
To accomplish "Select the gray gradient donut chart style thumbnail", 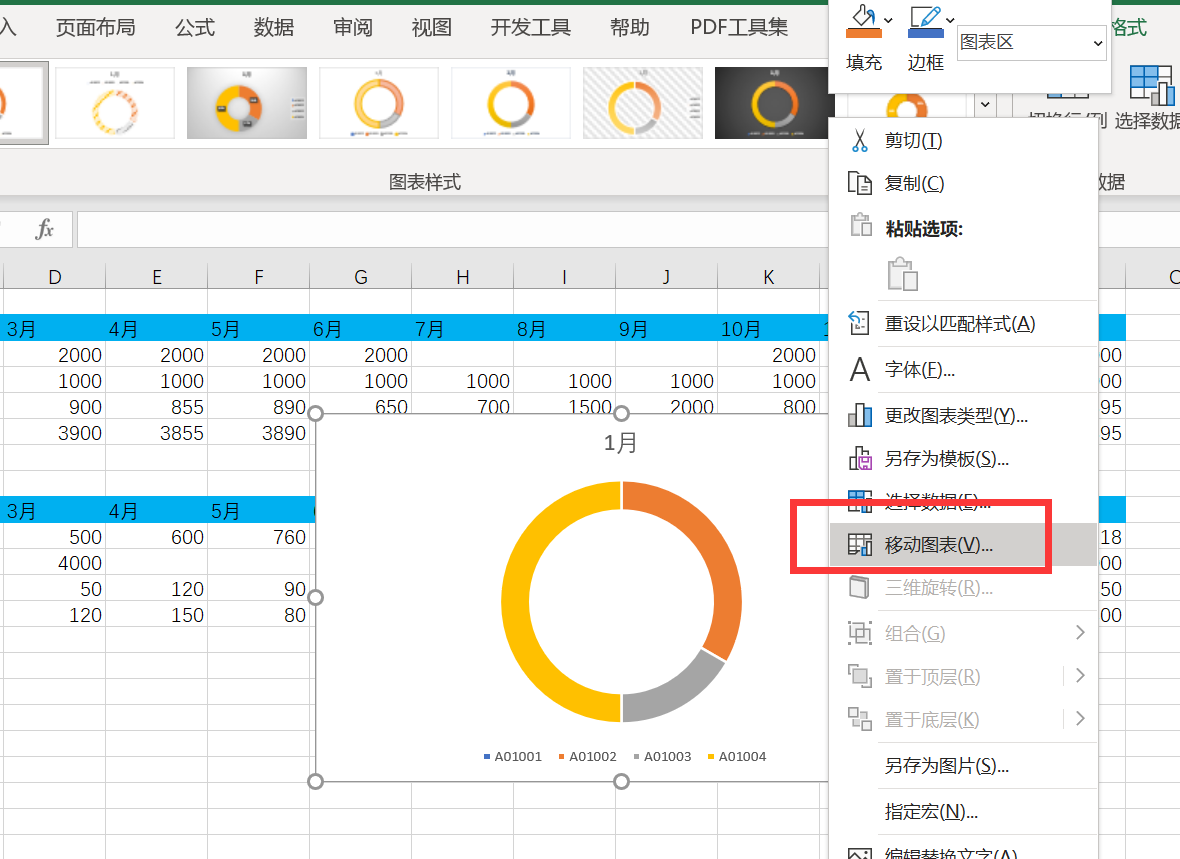I will [x=247, y=103].
